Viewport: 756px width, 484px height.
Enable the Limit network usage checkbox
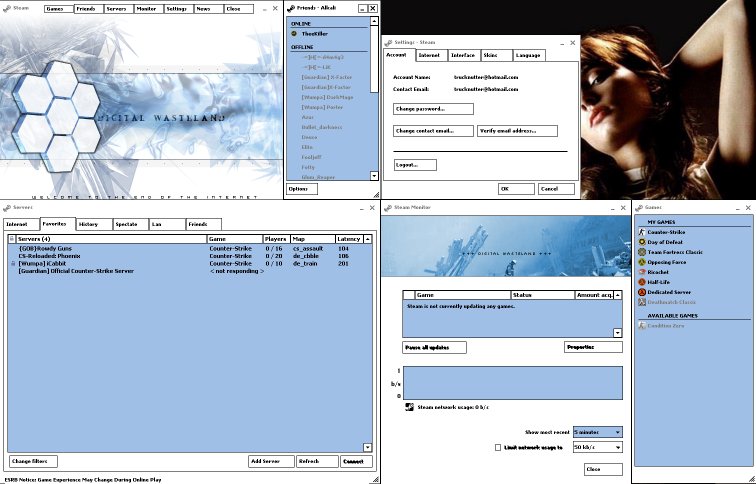coord(498,447)
